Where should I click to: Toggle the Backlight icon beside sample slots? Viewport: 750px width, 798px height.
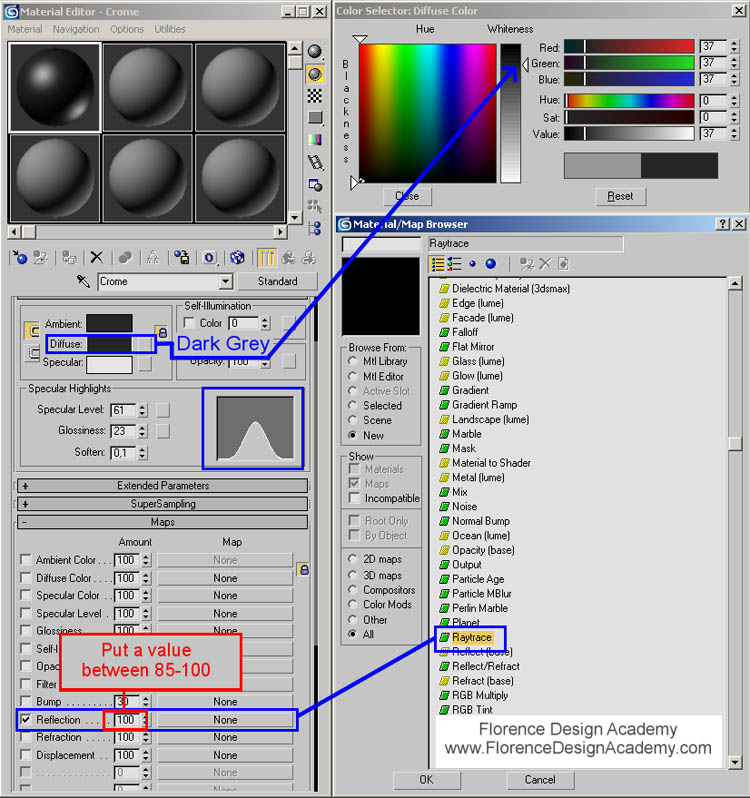(x=315, y=73)
